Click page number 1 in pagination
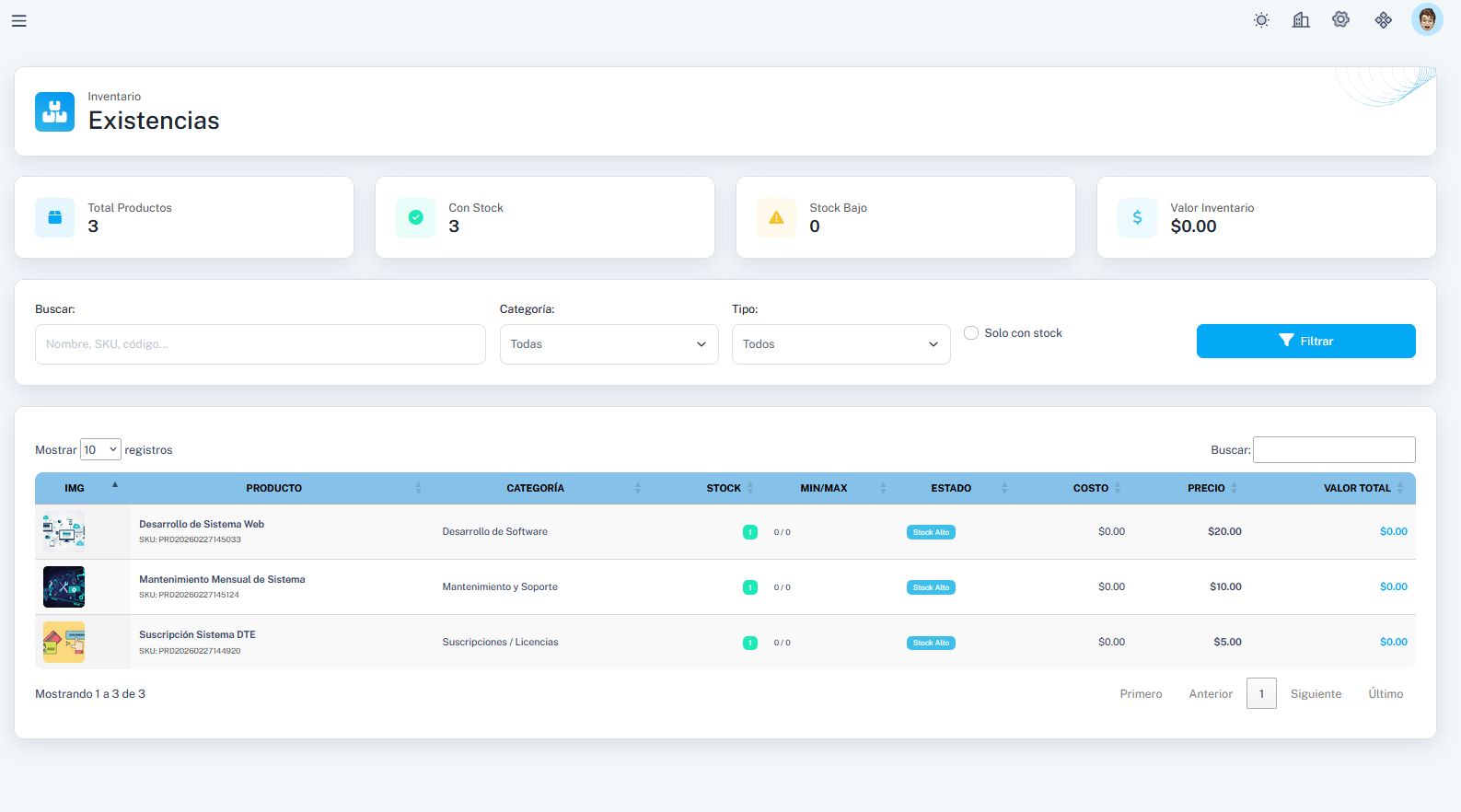Viewport: 1461px width, 812px height. pyautogui.click(x=1261, y=694)
